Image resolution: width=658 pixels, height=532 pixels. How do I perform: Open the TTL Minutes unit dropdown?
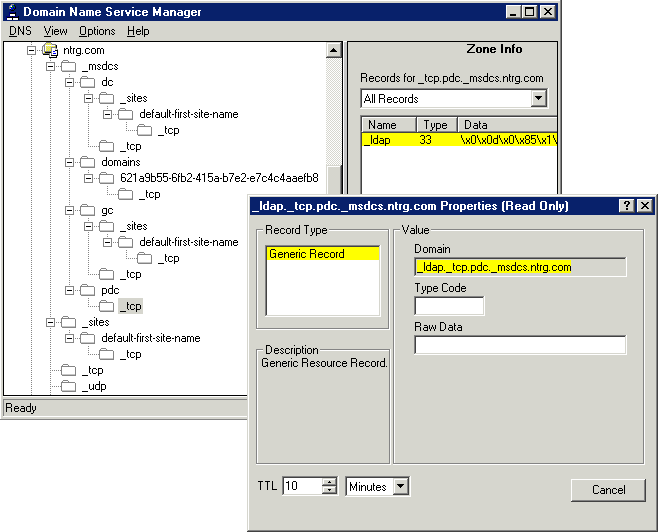[x=400, y=486]
